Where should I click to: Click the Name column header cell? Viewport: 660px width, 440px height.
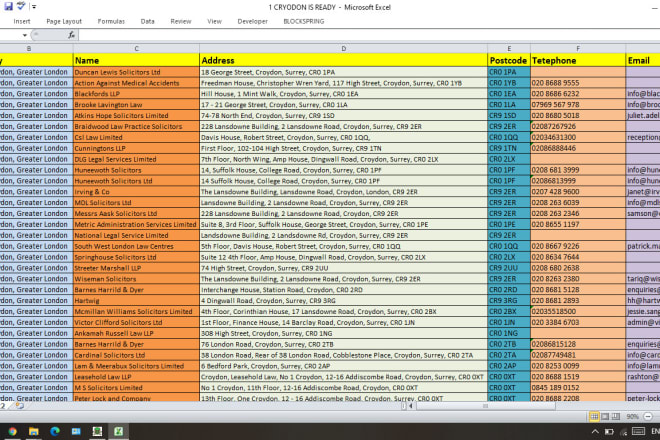pyautogui.click(x=136, y=60)
